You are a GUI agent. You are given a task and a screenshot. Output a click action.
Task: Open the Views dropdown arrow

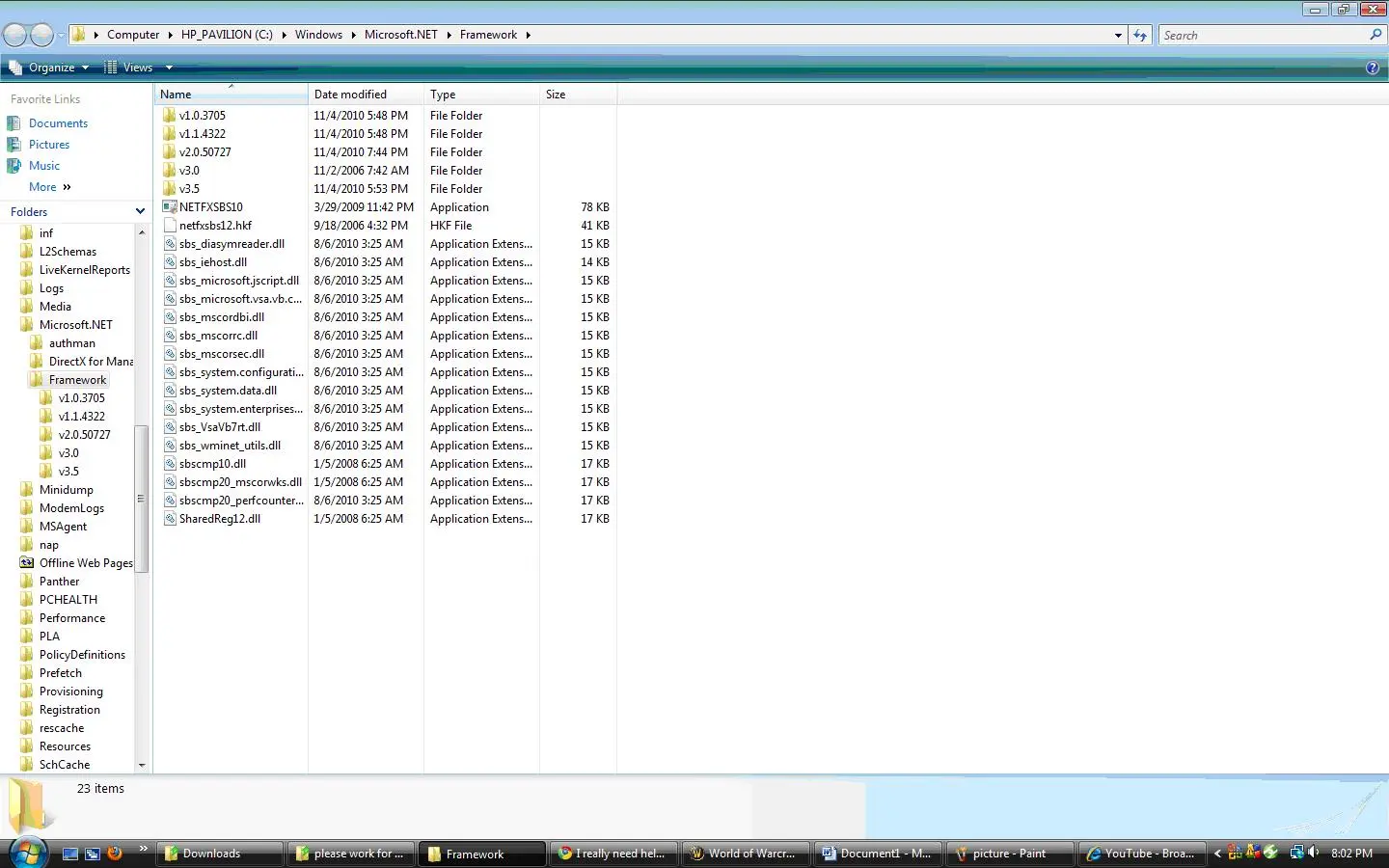click(169, 68)
